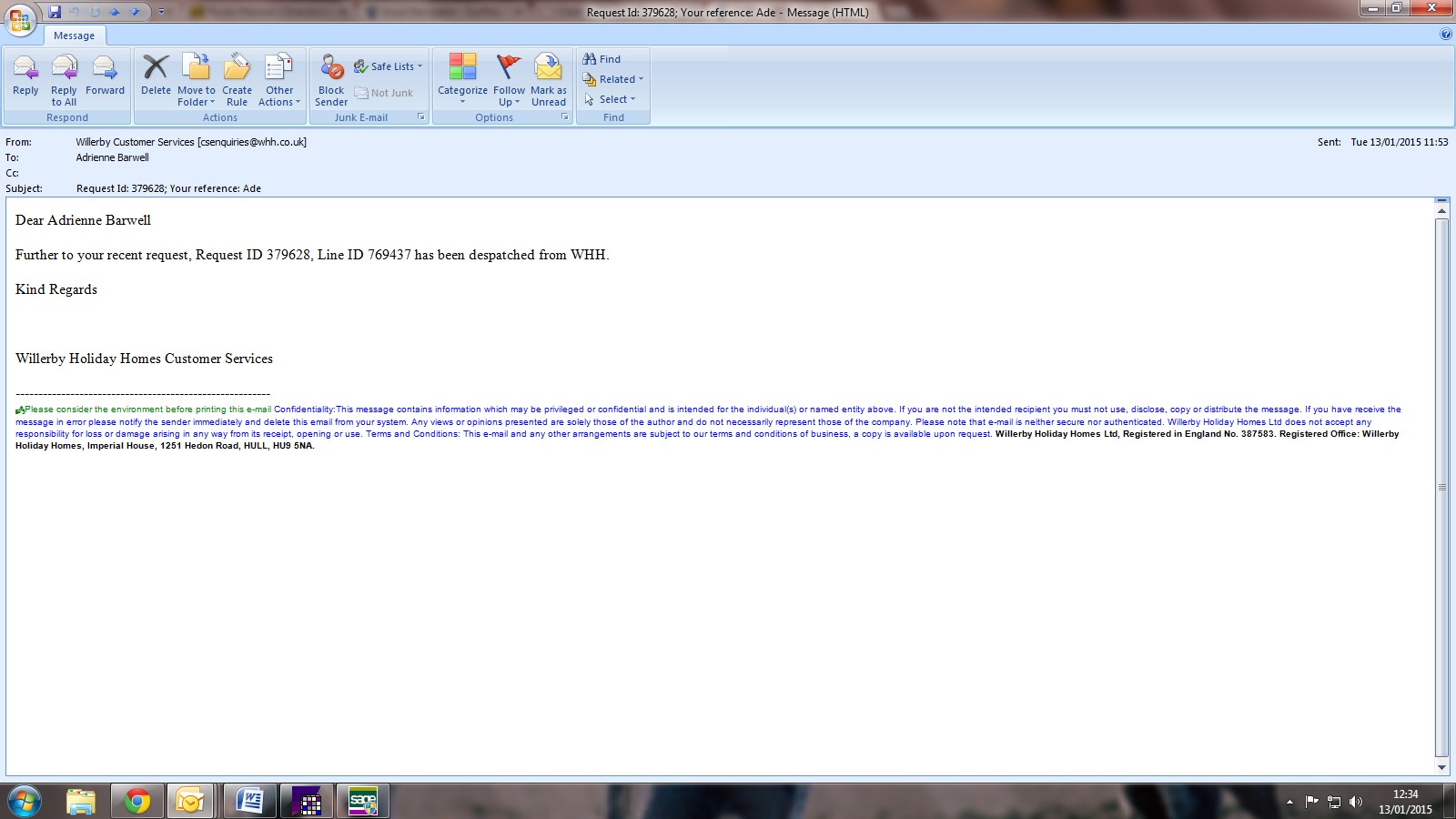This screenshot has height=819, width=1456.
Task: Mark message as Unread
Action: pos(549,80)
